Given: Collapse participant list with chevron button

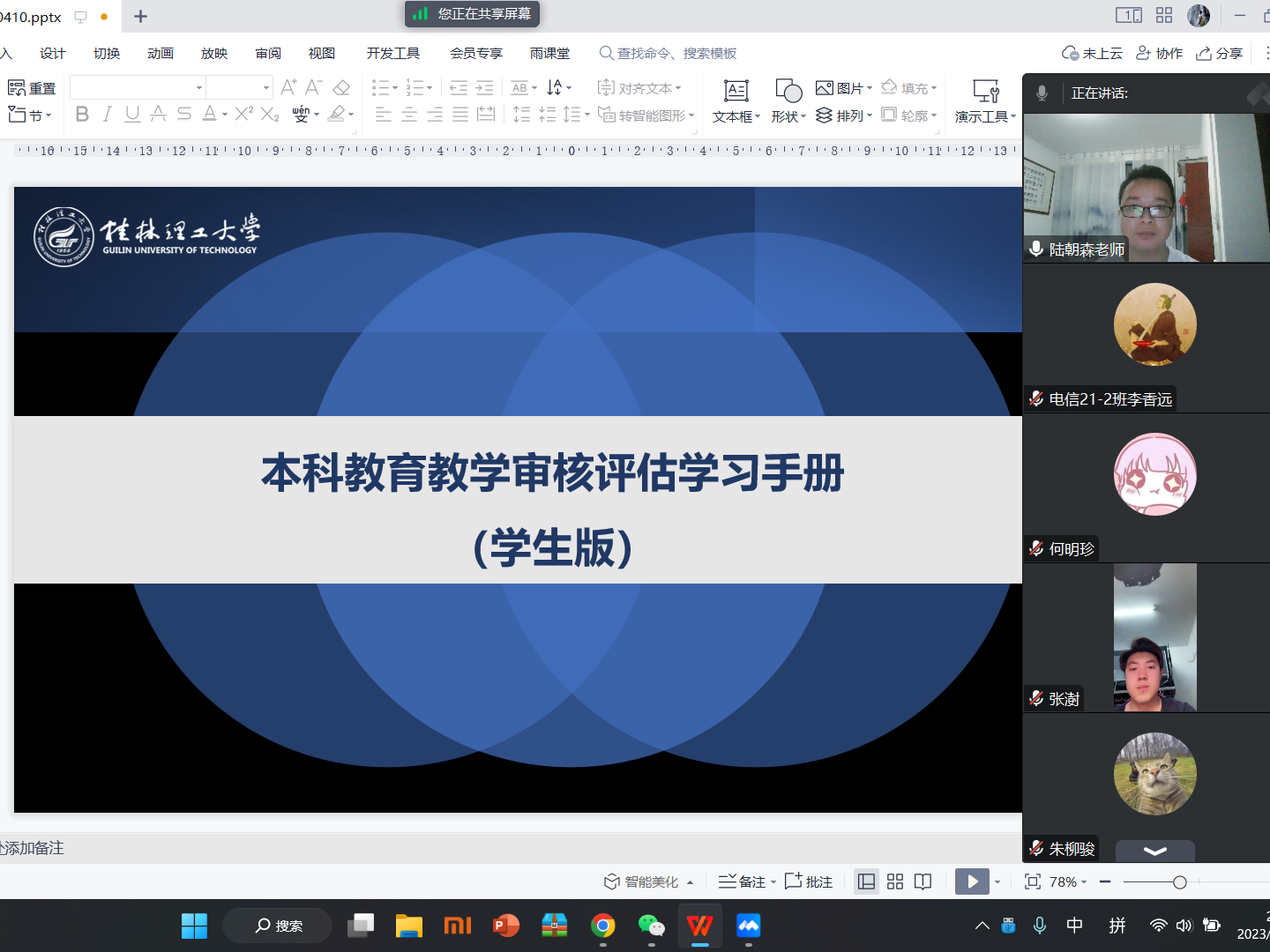Looking at the screenshot, I should 1154,851.
